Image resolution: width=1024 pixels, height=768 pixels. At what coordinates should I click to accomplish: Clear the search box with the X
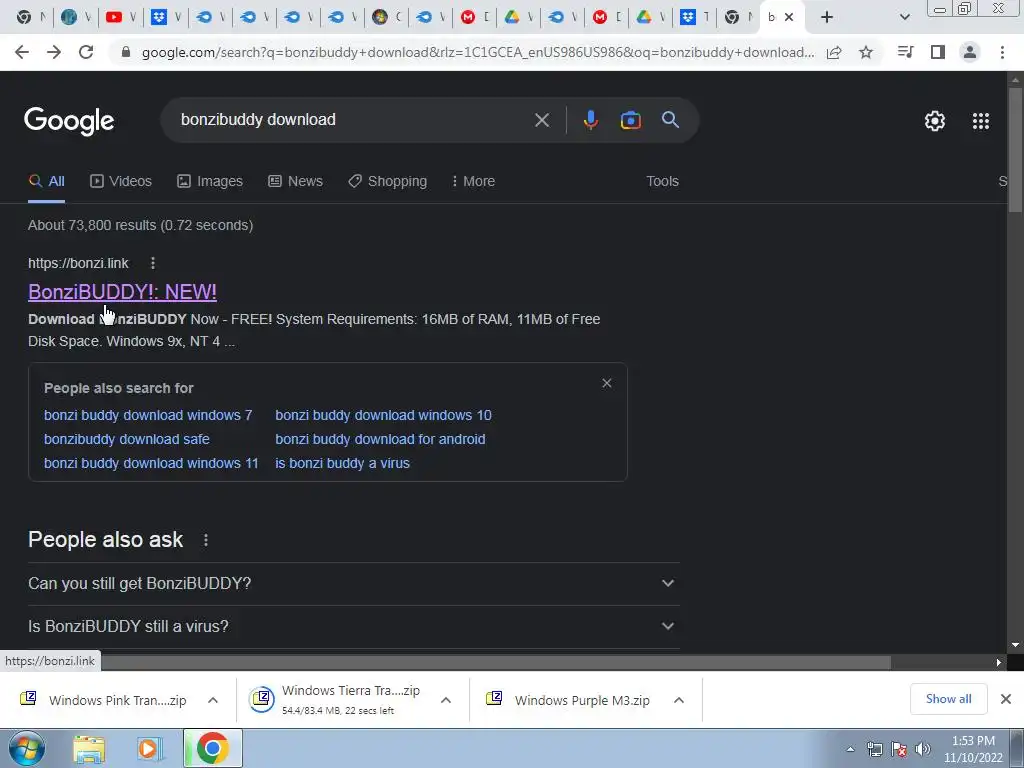pos(541,120)
